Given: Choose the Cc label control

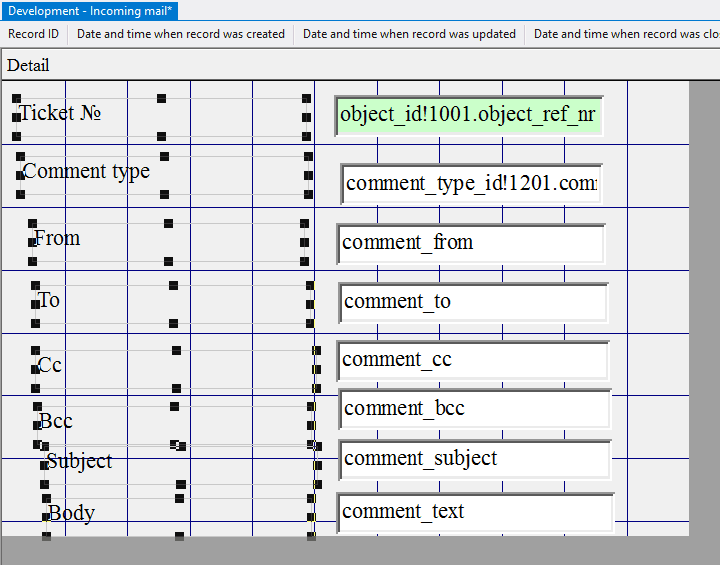Looking at the screenshot, I should (x=50, y=365).
